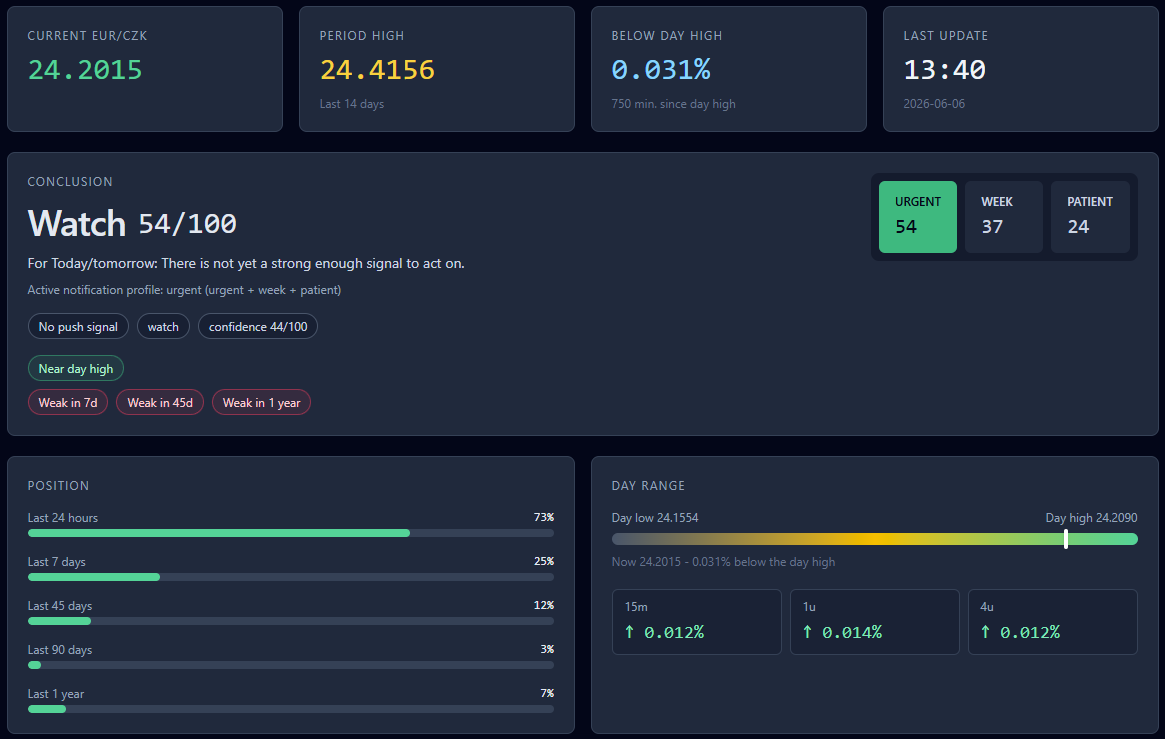Click the 'Weak in 45d' tag
This screenshot has height=739, width=1165.
(x=160, y=403)
